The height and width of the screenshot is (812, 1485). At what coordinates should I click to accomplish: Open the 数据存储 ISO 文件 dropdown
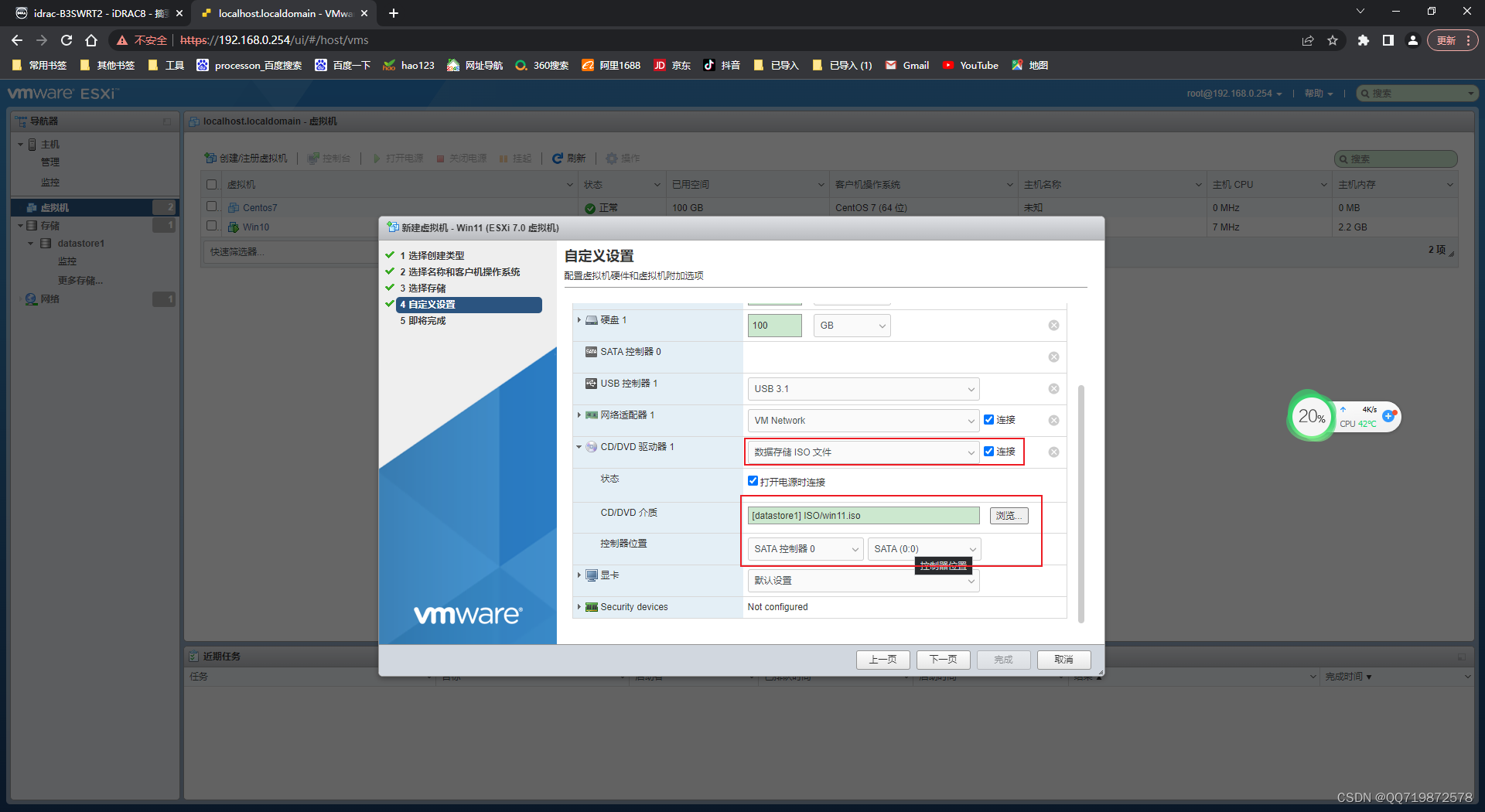pyautogui.click(x=864, y=452)
